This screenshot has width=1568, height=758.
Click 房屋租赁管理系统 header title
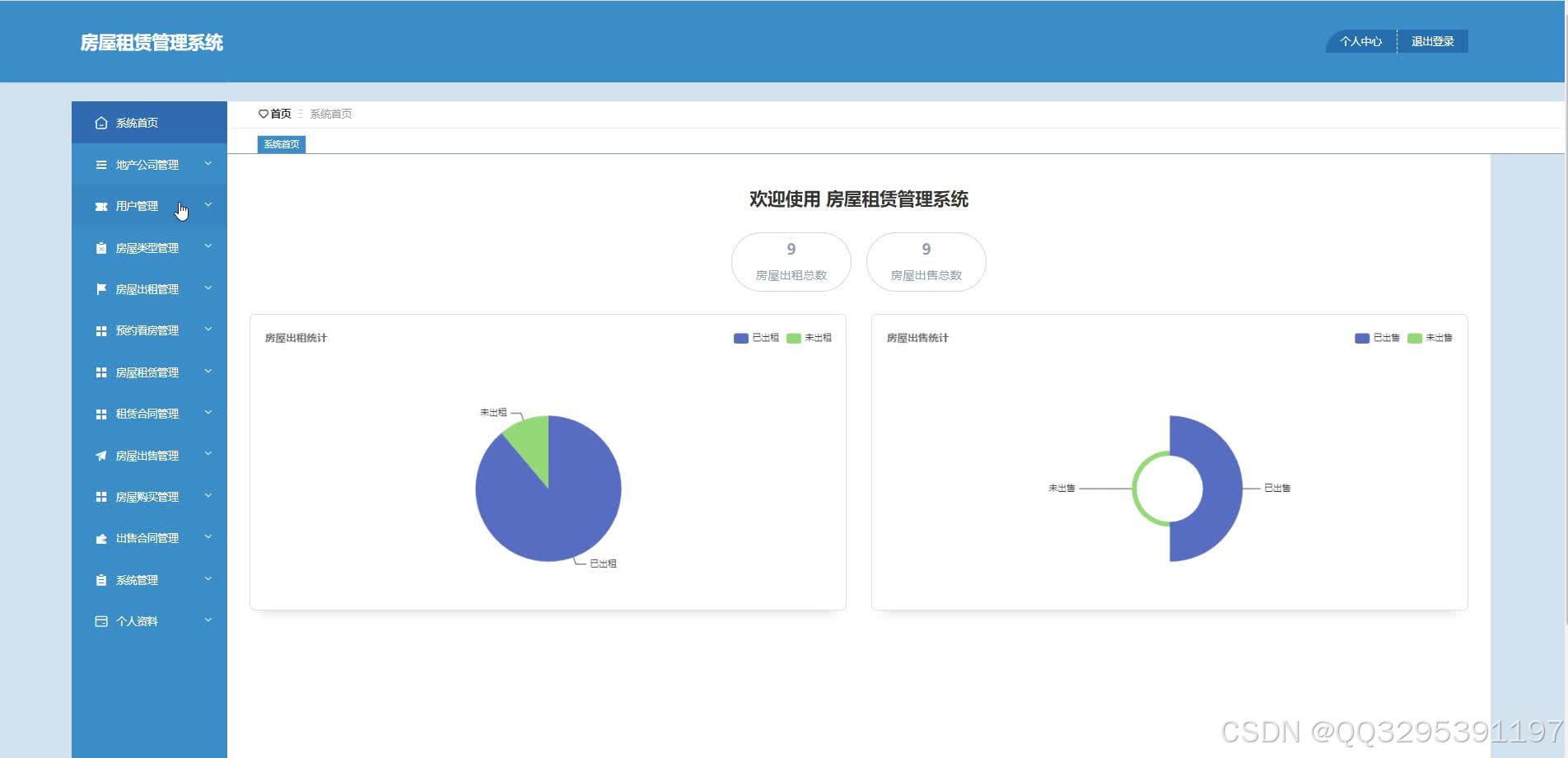click(152, 43)
